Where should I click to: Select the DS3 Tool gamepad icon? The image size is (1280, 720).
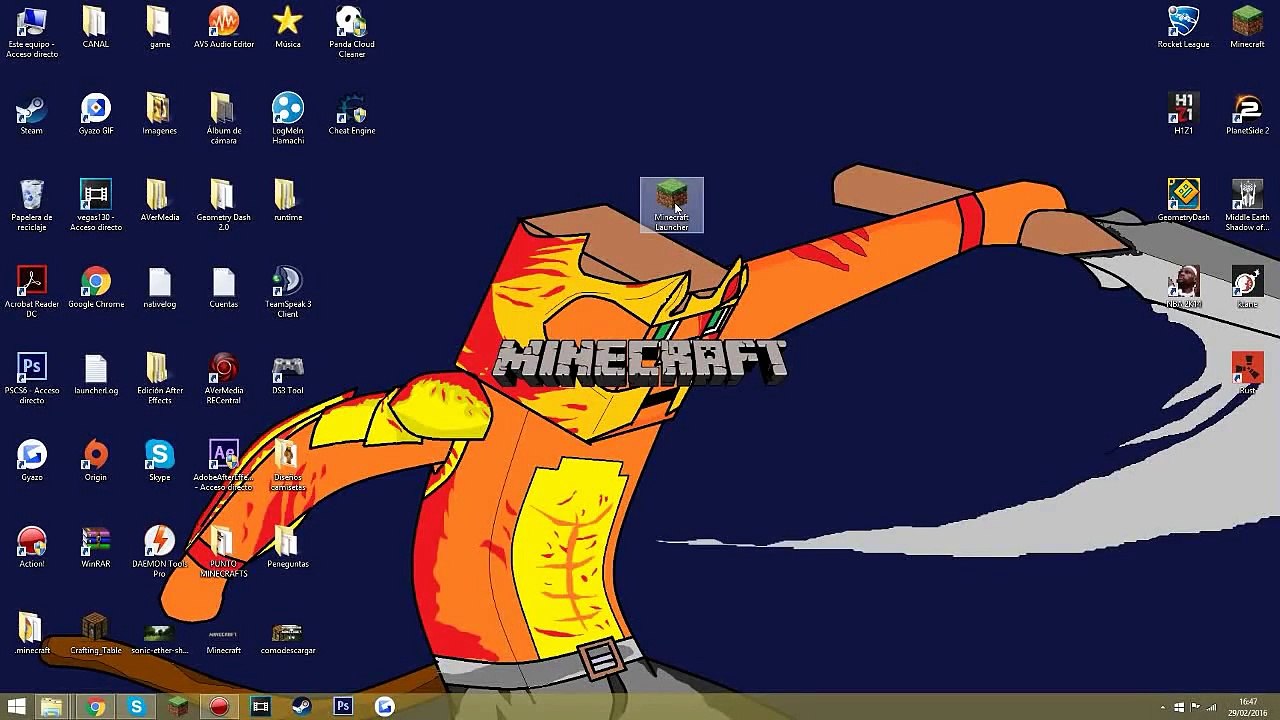coord(287,374)
